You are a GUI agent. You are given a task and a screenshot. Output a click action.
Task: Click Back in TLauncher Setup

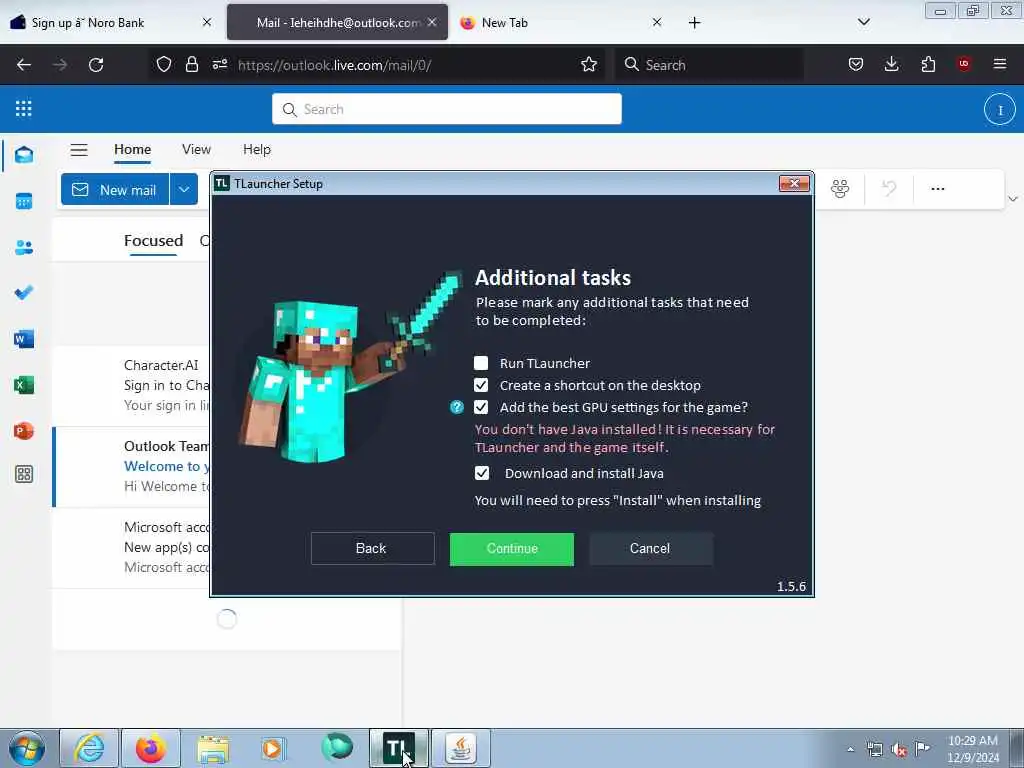click(372, 549)
